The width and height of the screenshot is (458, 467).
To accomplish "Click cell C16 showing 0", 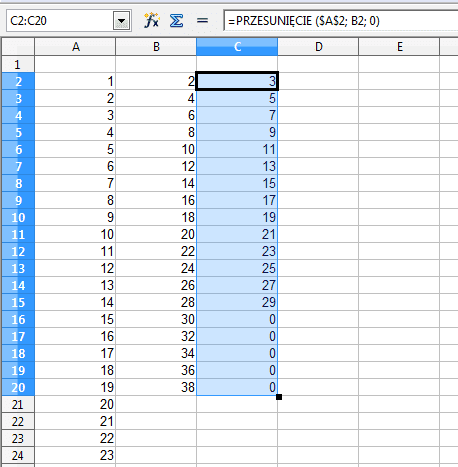I will point(237,319).
